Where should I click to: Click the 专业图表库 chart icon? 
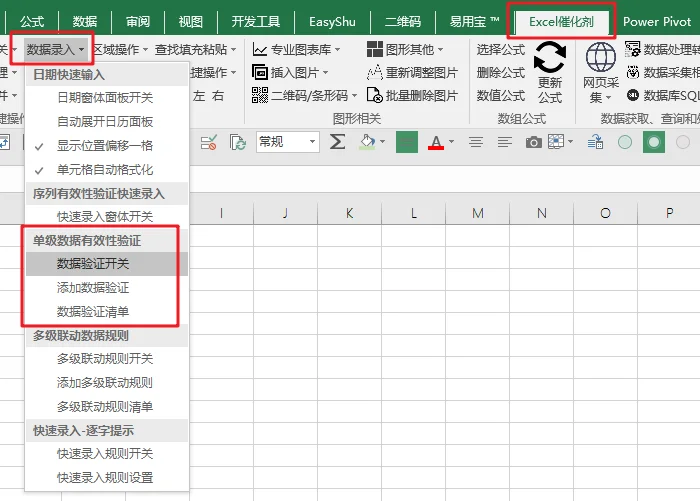point(259,49)
